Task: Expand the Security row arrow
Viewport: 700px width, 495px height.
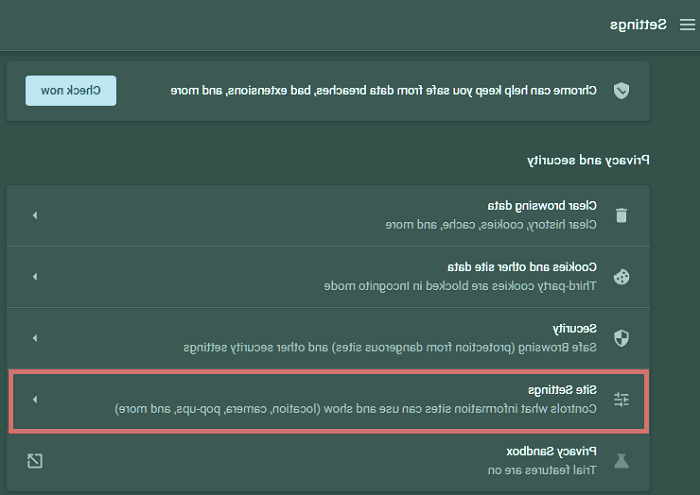Action: point(35,338)
